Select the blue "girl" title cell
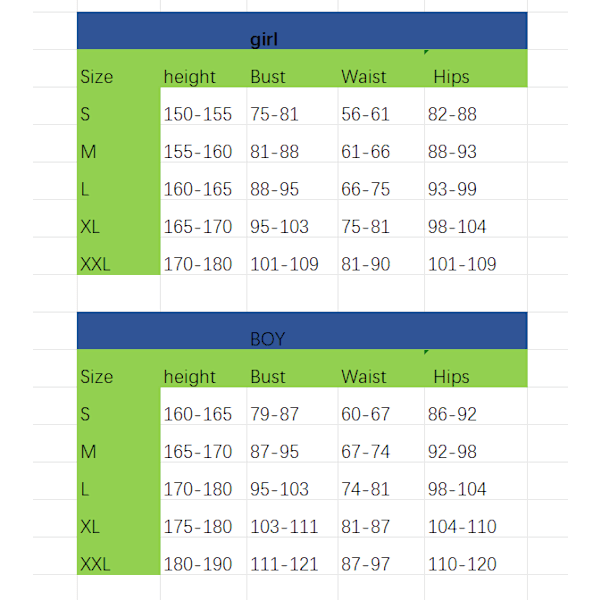 265,39
